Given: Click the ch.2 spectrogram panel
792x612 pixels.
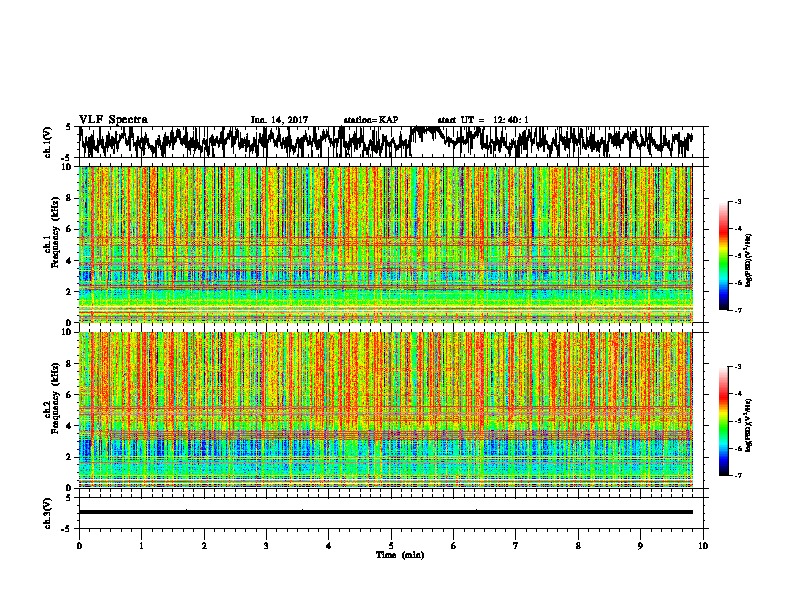Looking at the screenshot, I should pyautogui.click(x=386, y=410).
